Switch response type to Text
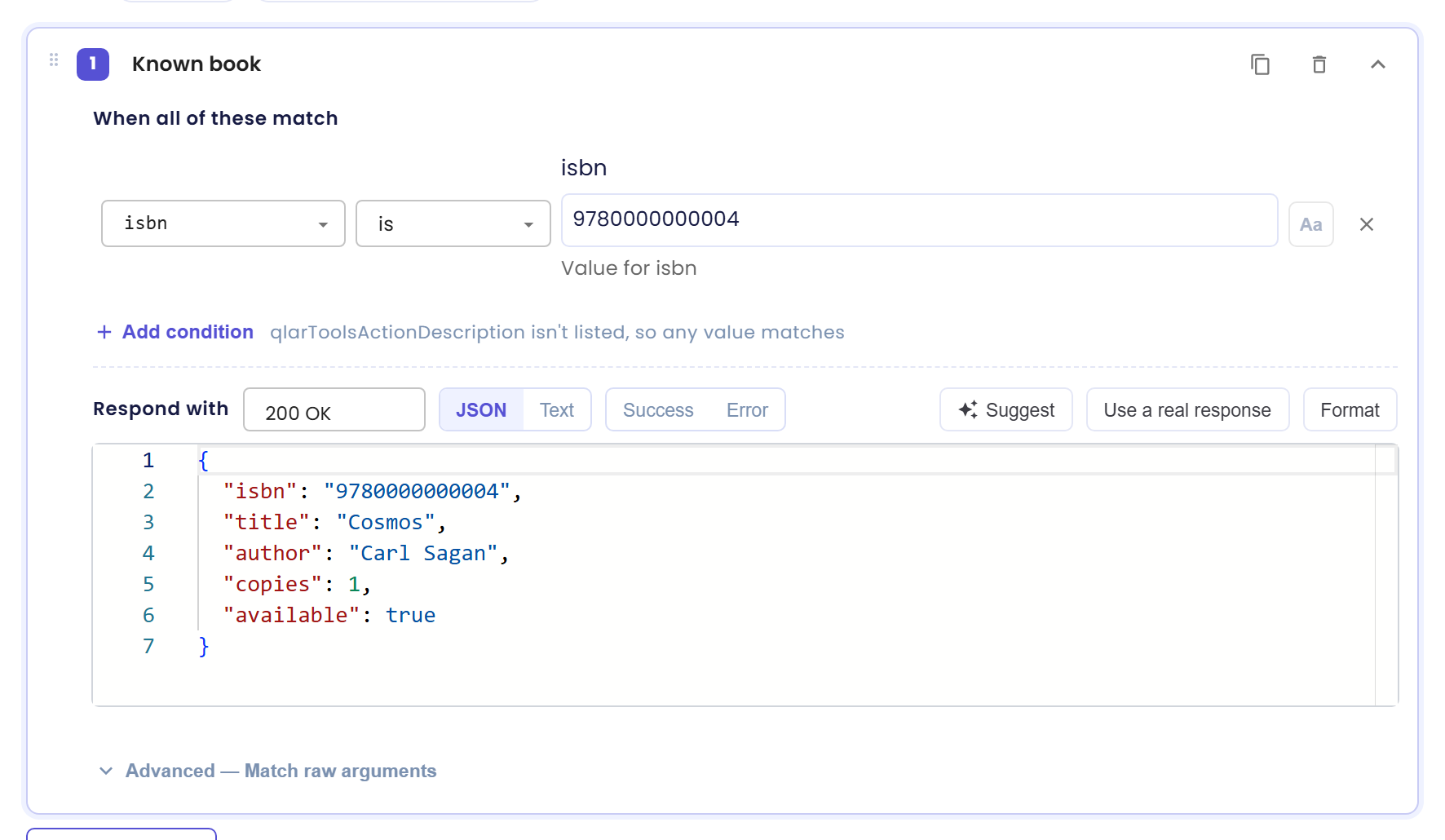The width and height of the screenshot is (1445, 840). pos(557,409)
